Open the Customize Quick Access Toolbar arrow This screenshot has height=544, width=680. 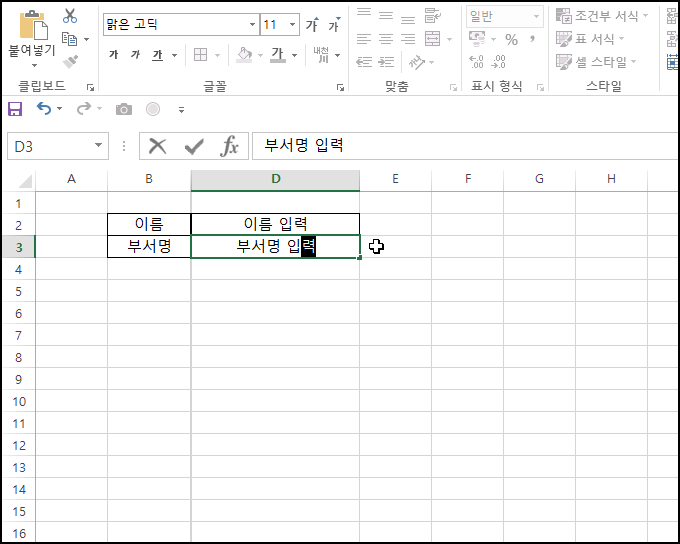181,110
